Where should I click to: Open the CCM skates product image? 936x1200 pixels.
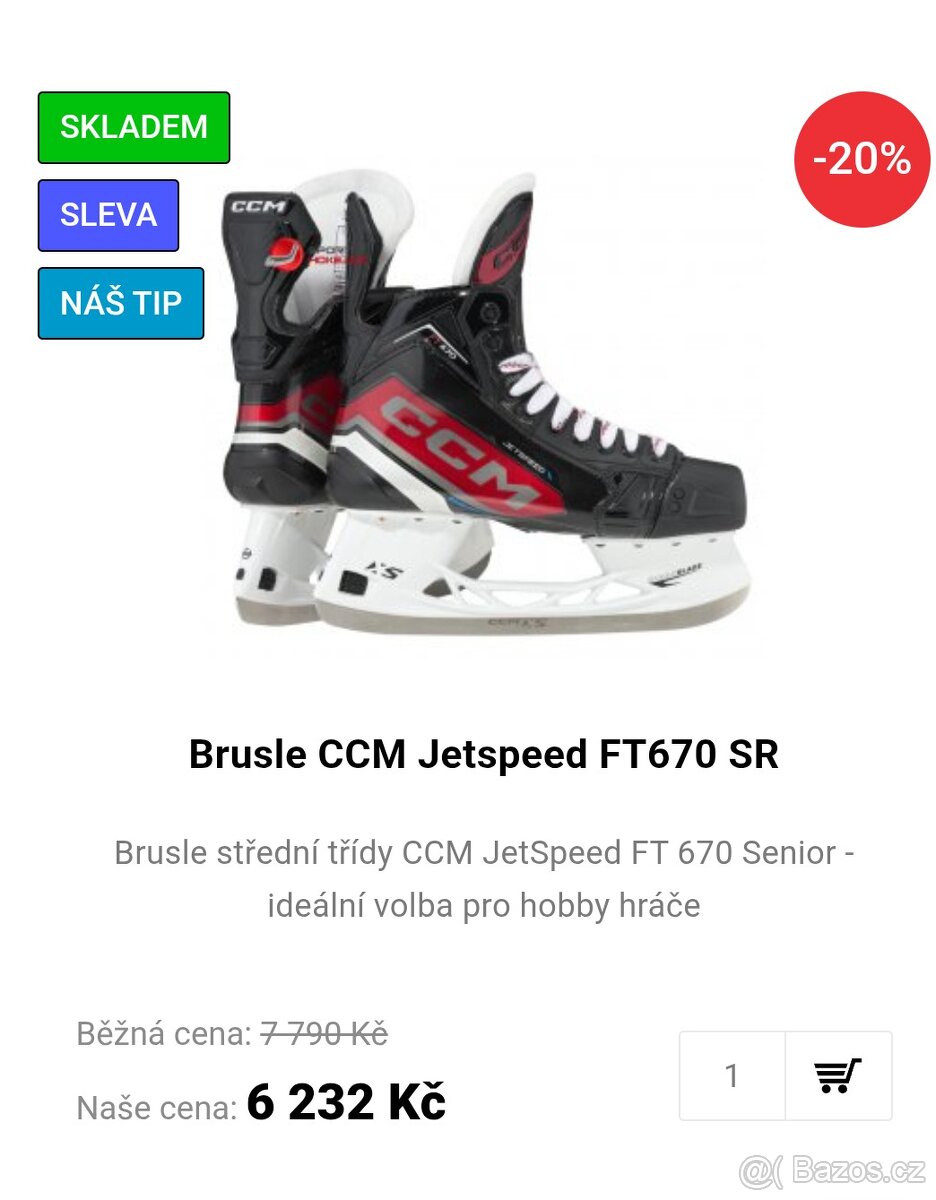[x=480, y=410]
